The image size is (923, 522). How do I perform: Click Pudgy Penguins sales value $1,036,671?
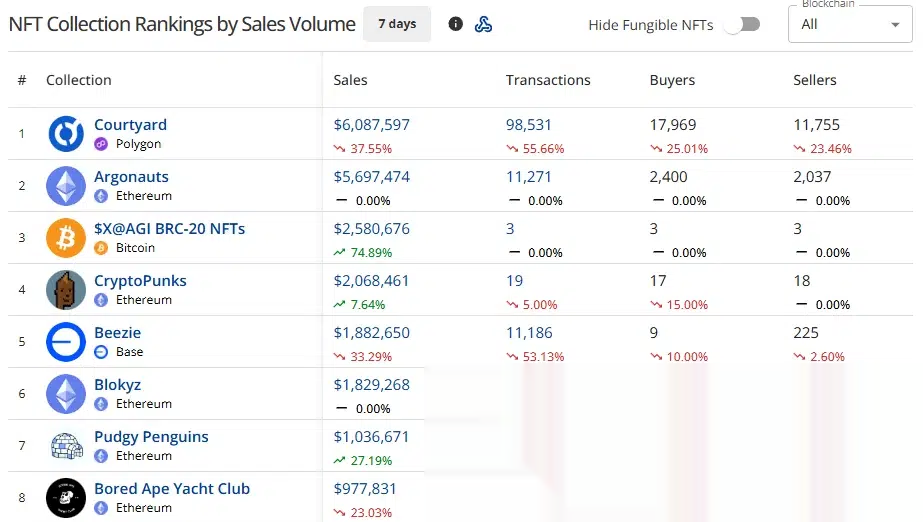pos(371,437)
